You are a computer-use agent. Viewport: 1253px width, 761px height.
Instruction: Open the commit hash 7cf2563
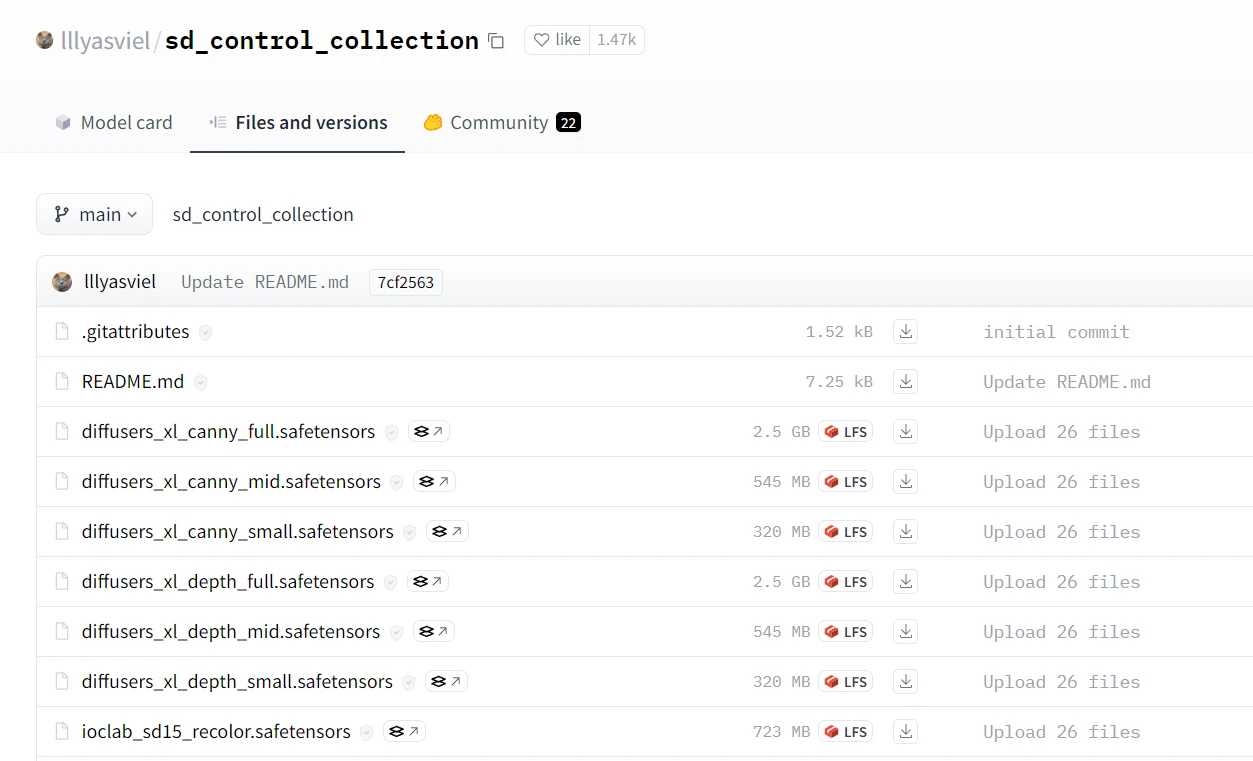click(406, 282)
